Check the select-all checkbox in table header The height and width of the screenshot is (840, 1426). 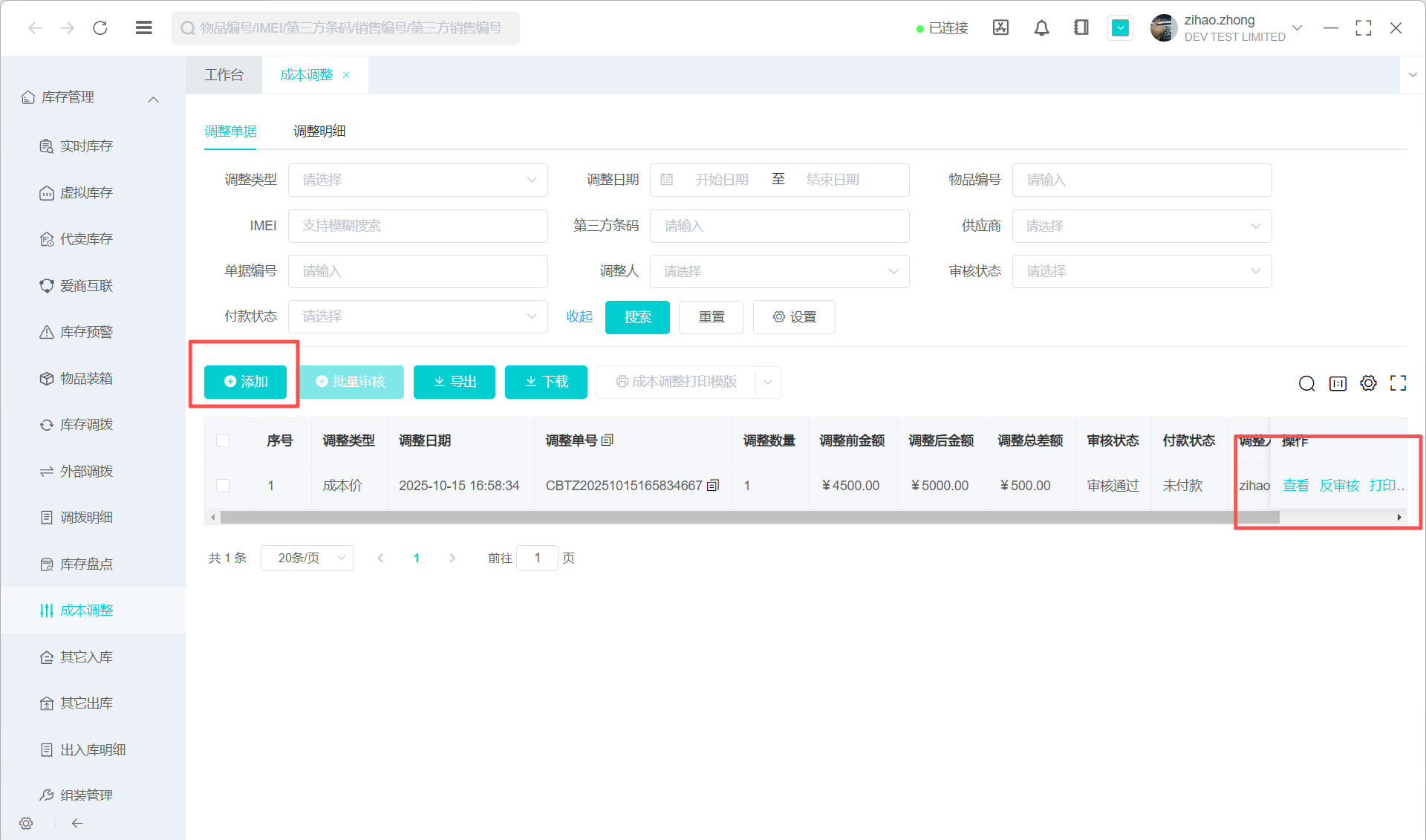coord(223,440)
